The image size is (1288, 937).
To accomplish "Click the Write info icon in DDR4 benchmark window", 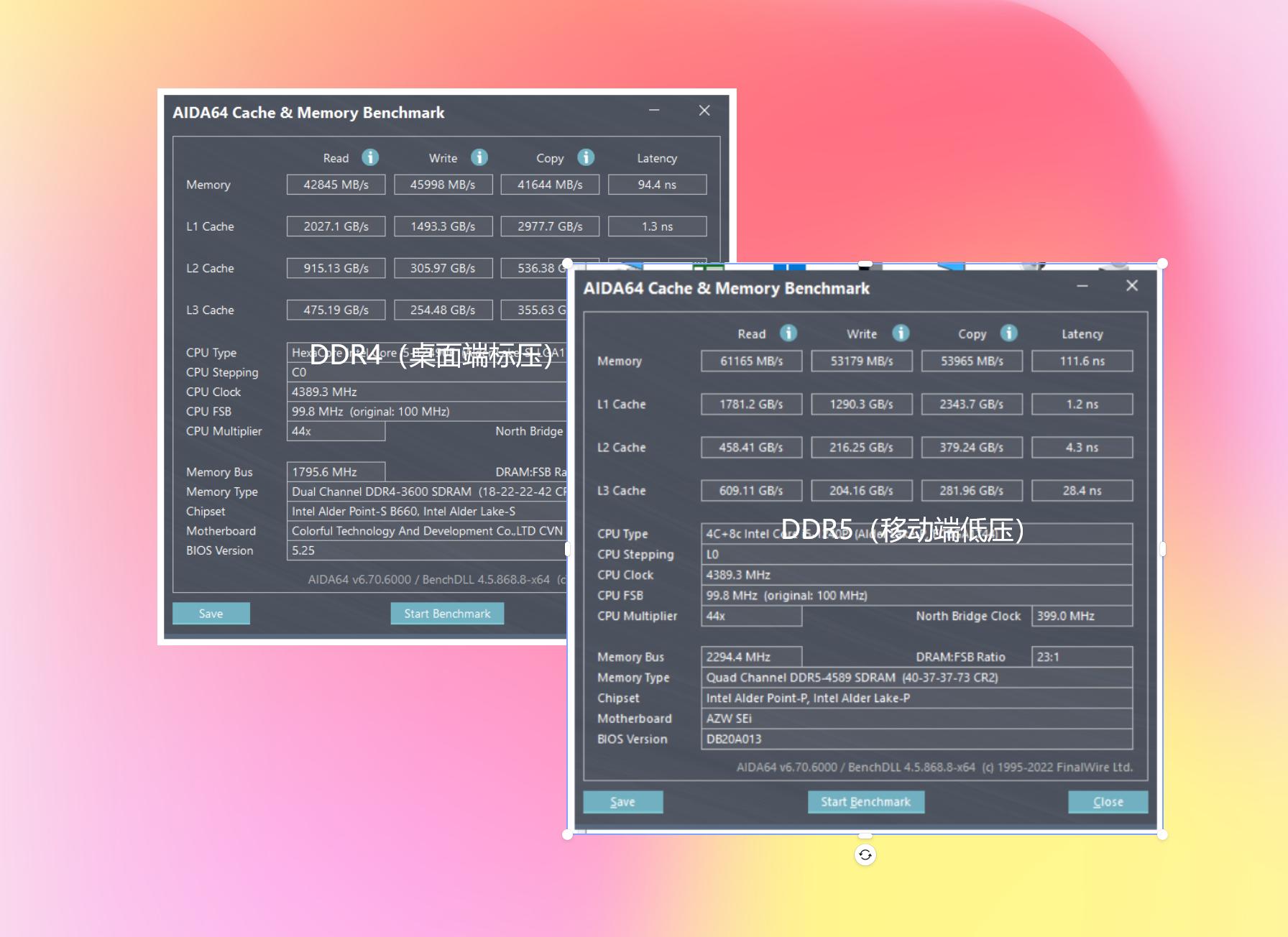I will 479,157.
